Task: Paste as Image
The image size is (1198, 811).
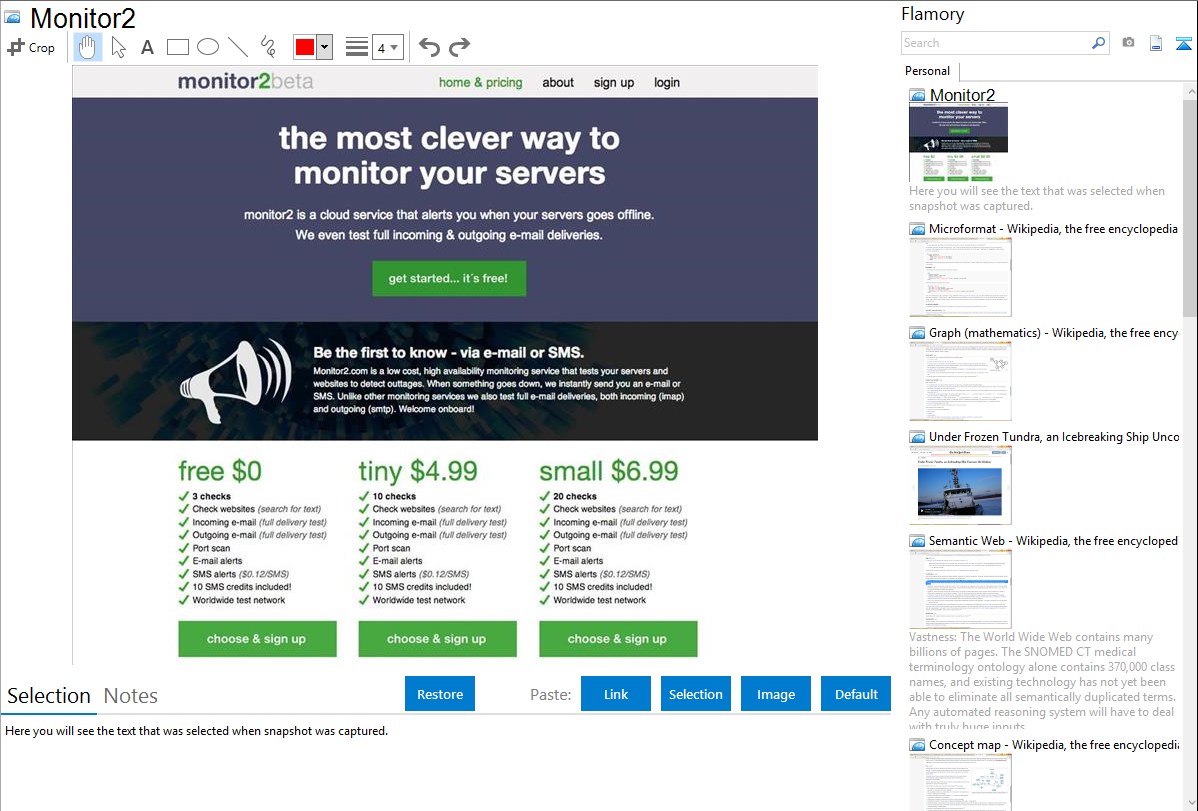Action: point(775,694)
